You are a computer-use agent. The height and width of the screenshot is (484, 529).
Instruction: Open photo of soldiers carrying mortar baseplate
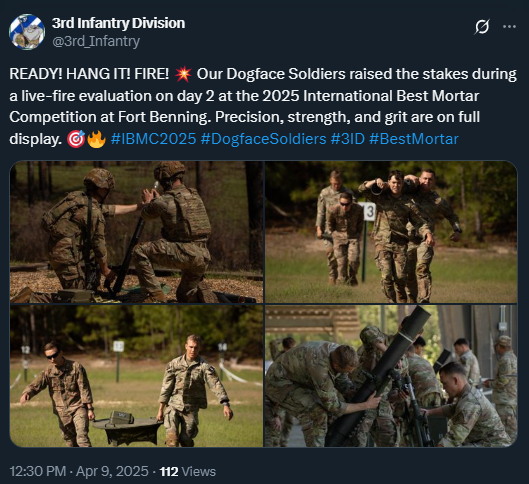(x=137, y=376)
